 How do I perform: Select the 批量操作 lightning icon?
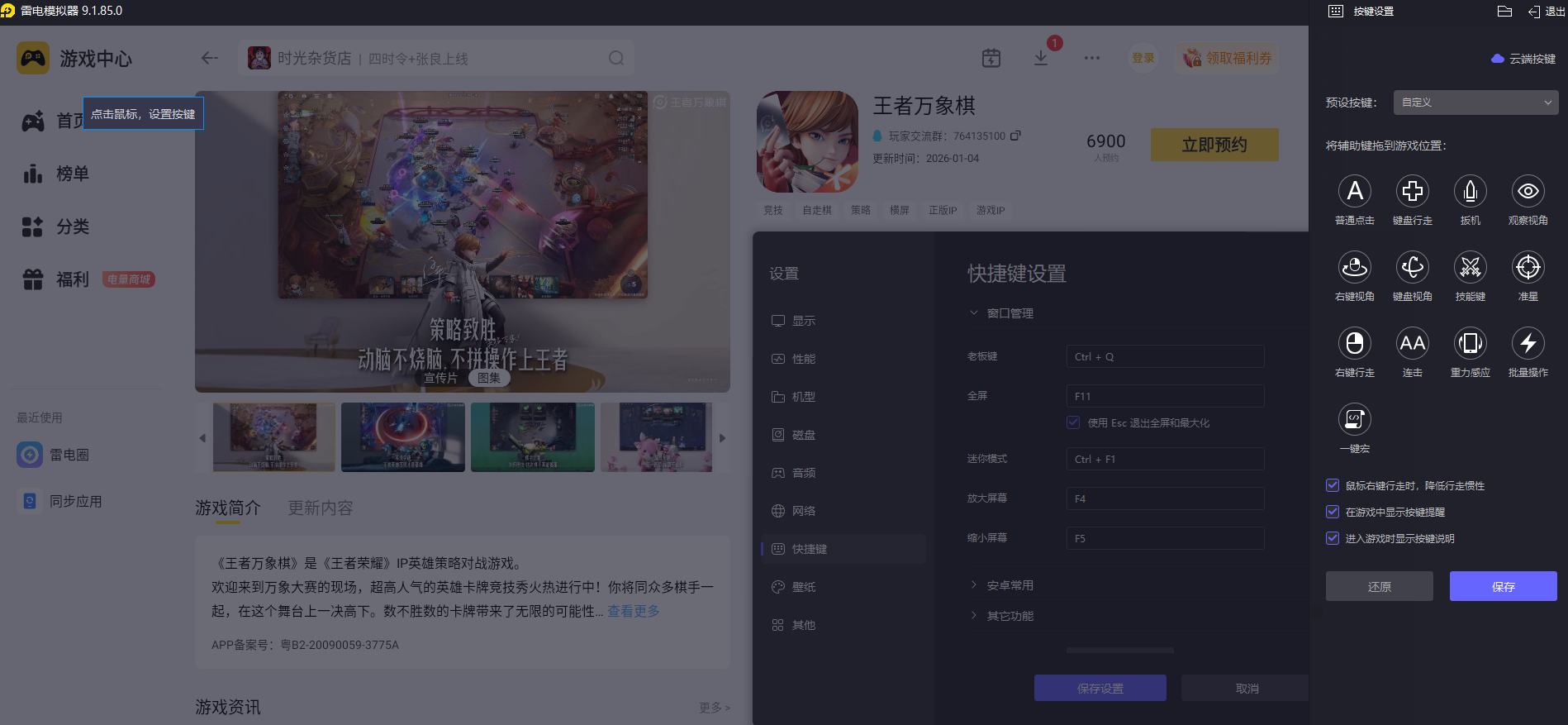click(1528, 343)
